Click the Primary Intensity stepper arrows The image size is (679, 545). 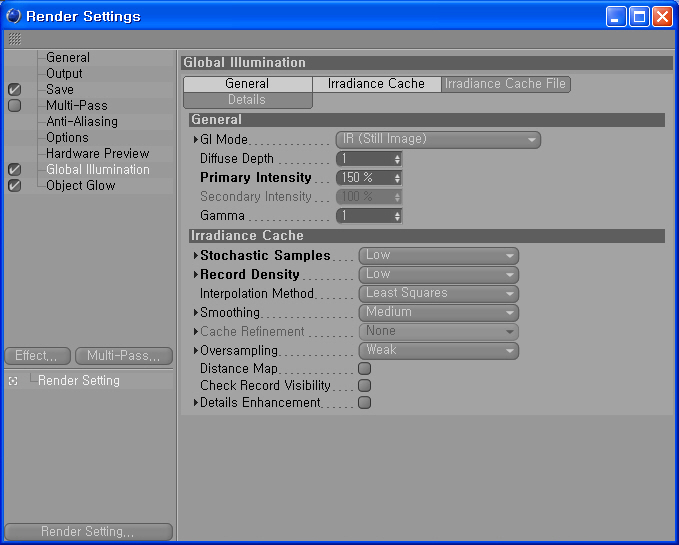pyautogui.click(x=398, y=178)
